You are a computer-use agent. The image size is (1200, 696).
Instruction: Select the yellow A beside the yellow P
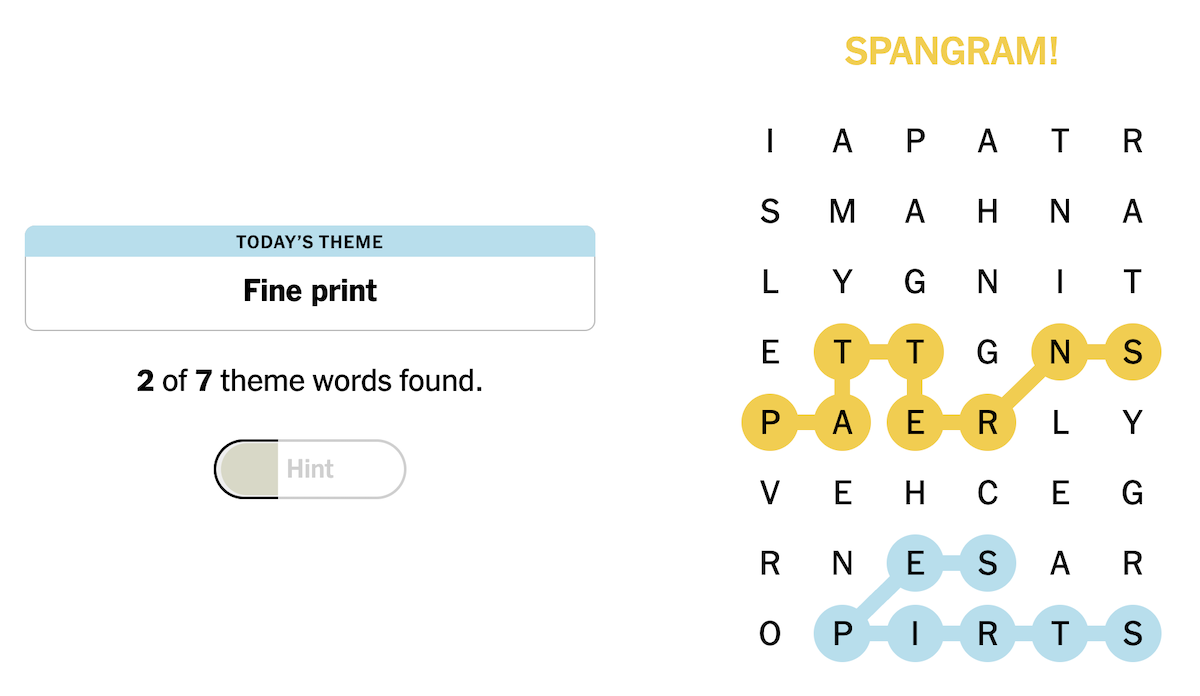point(842,422)
